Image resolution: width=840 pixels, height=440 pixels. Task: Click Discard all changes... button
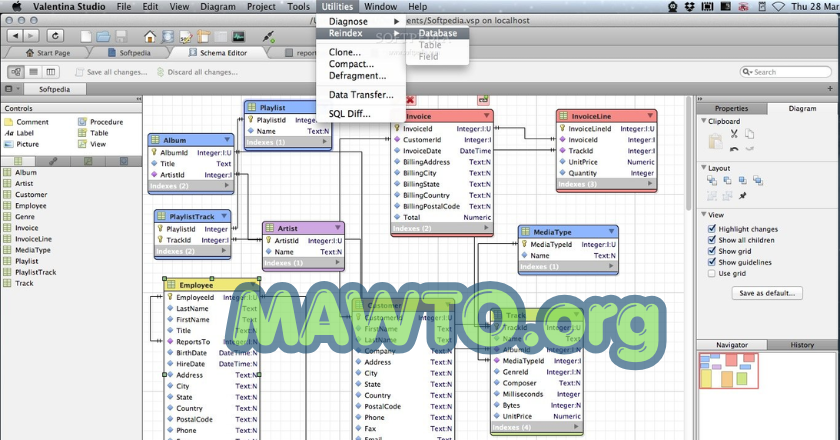[x=197, y=72]
